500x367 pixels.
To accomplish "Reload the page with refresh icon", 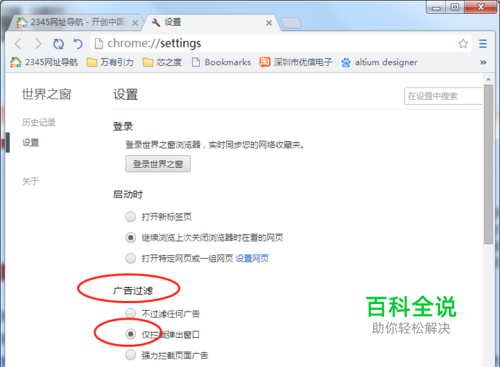I will [x=58, y=44].
